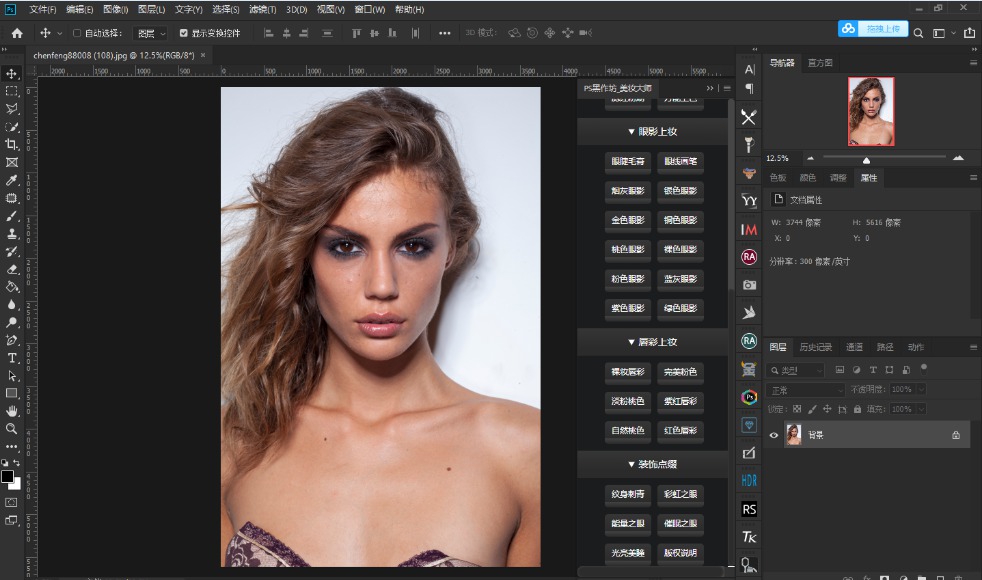Viewport: 982px width, 580px height.
Task: Open the 不透明度 opacity dropdown arrow
Action: [x=921, y=390]
